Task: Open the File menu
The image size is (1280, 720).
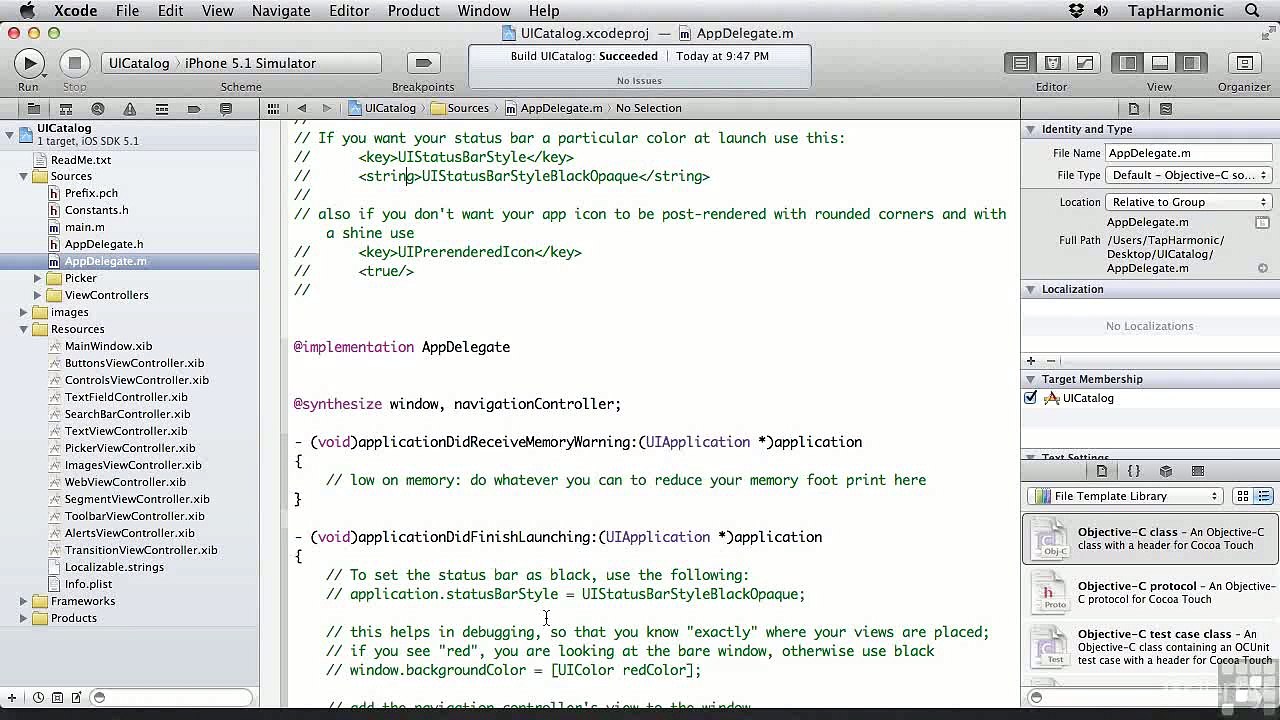Action: coord(127,11)
